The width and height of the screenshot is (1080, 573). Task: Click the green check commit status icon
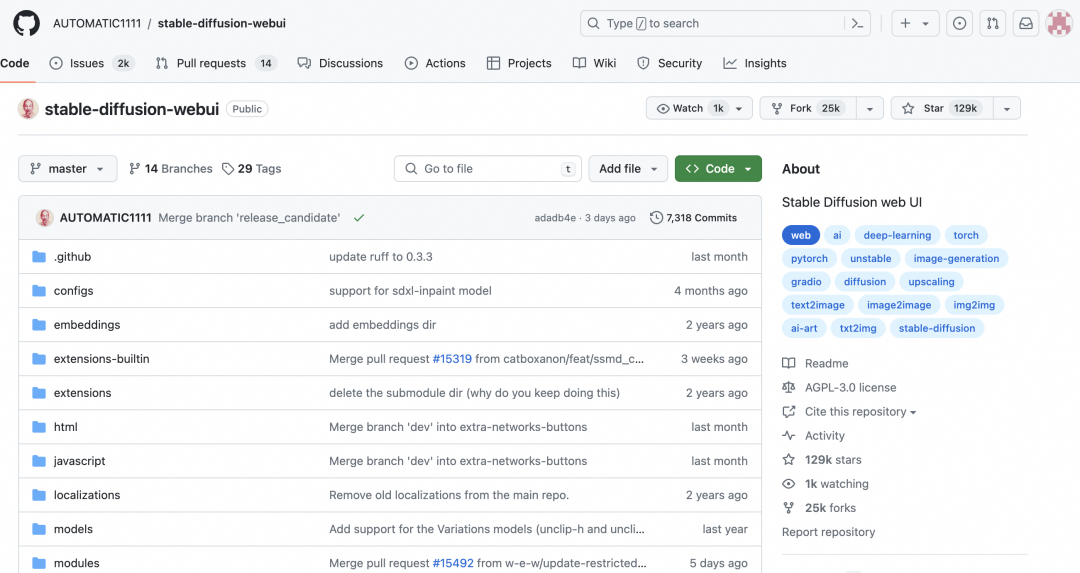pyautogui.click(x=359, y=218)
